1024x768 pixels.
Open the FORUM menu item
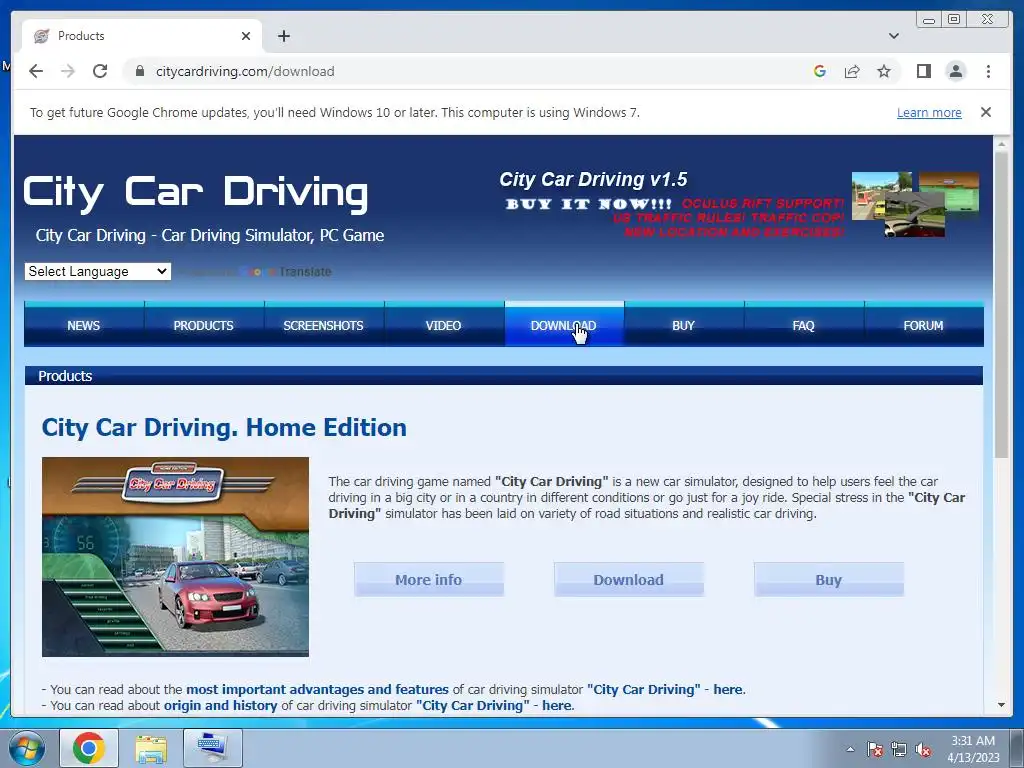pyautogui.click(x=923, y=325)
